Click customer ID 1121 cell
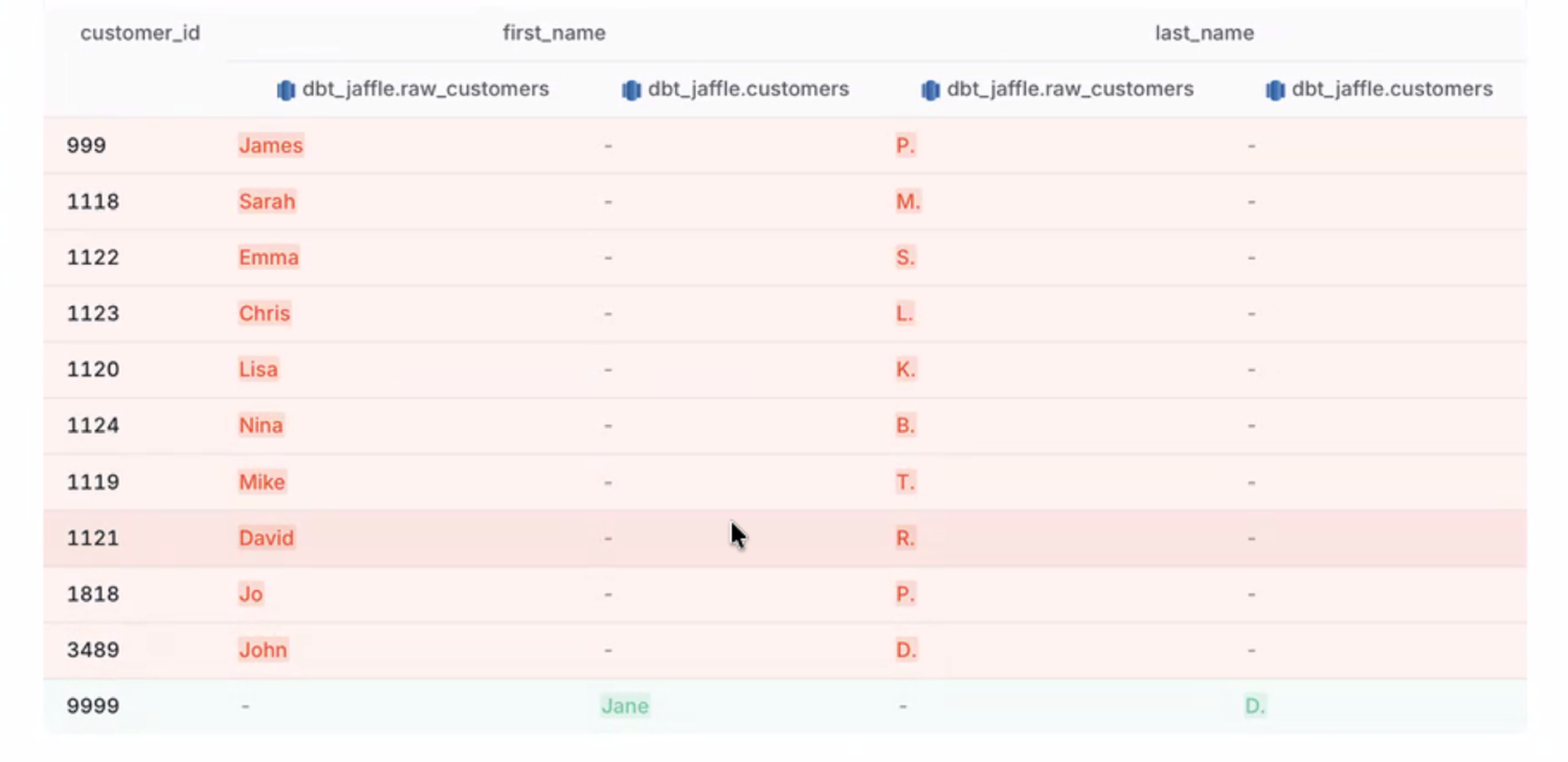 (x=93, y=538)
